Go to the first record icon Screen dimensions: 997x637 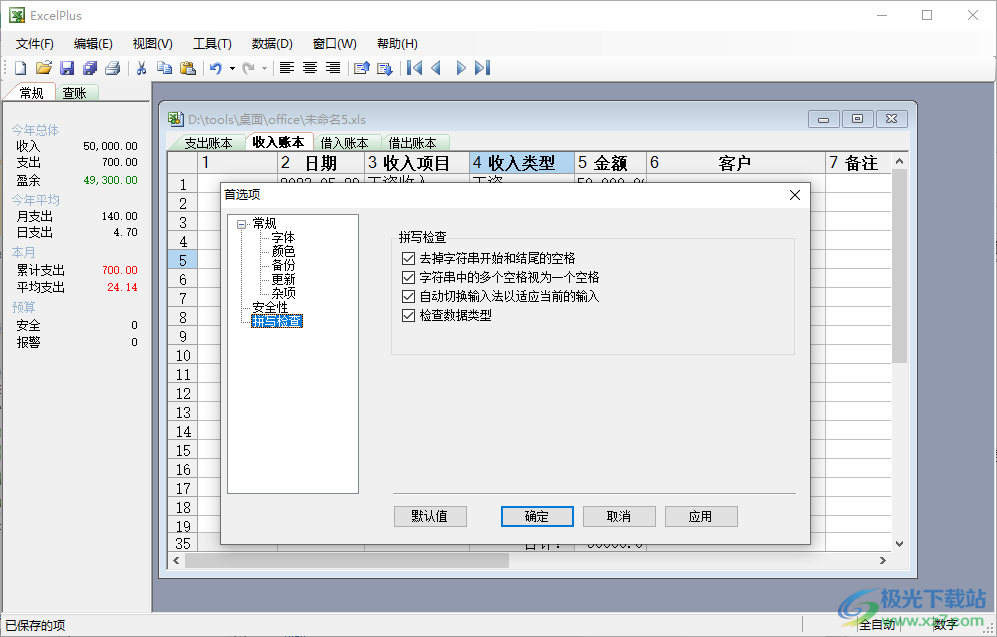coord(415,68)
